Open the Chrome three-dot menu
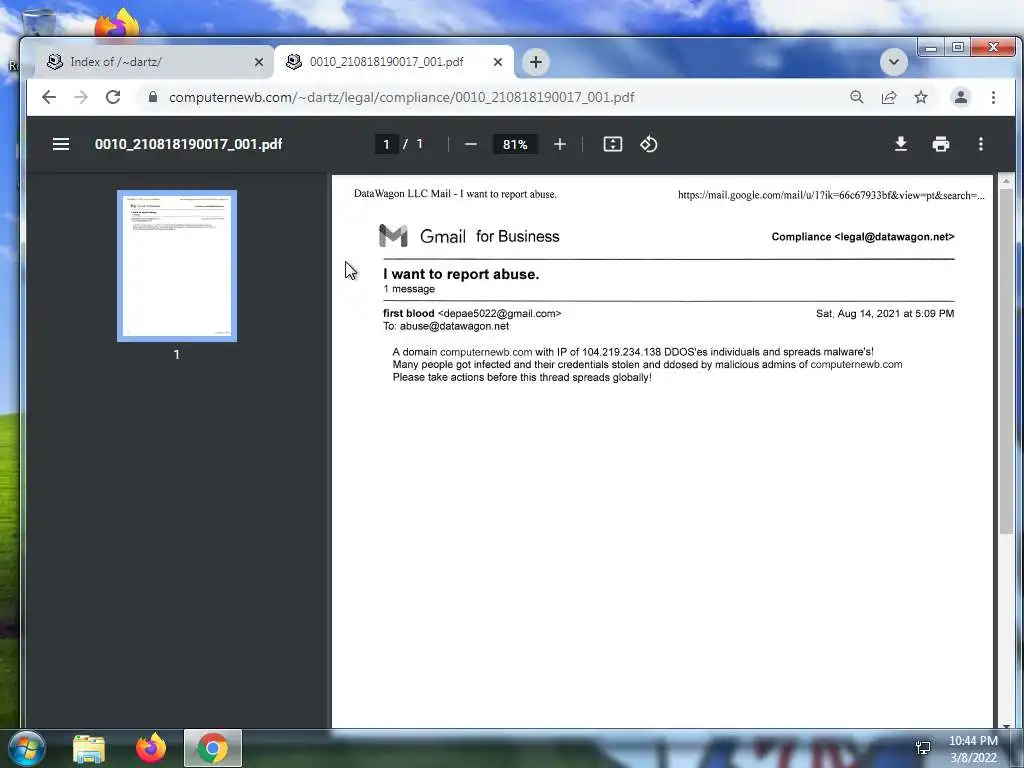 (x=993, y=97)
